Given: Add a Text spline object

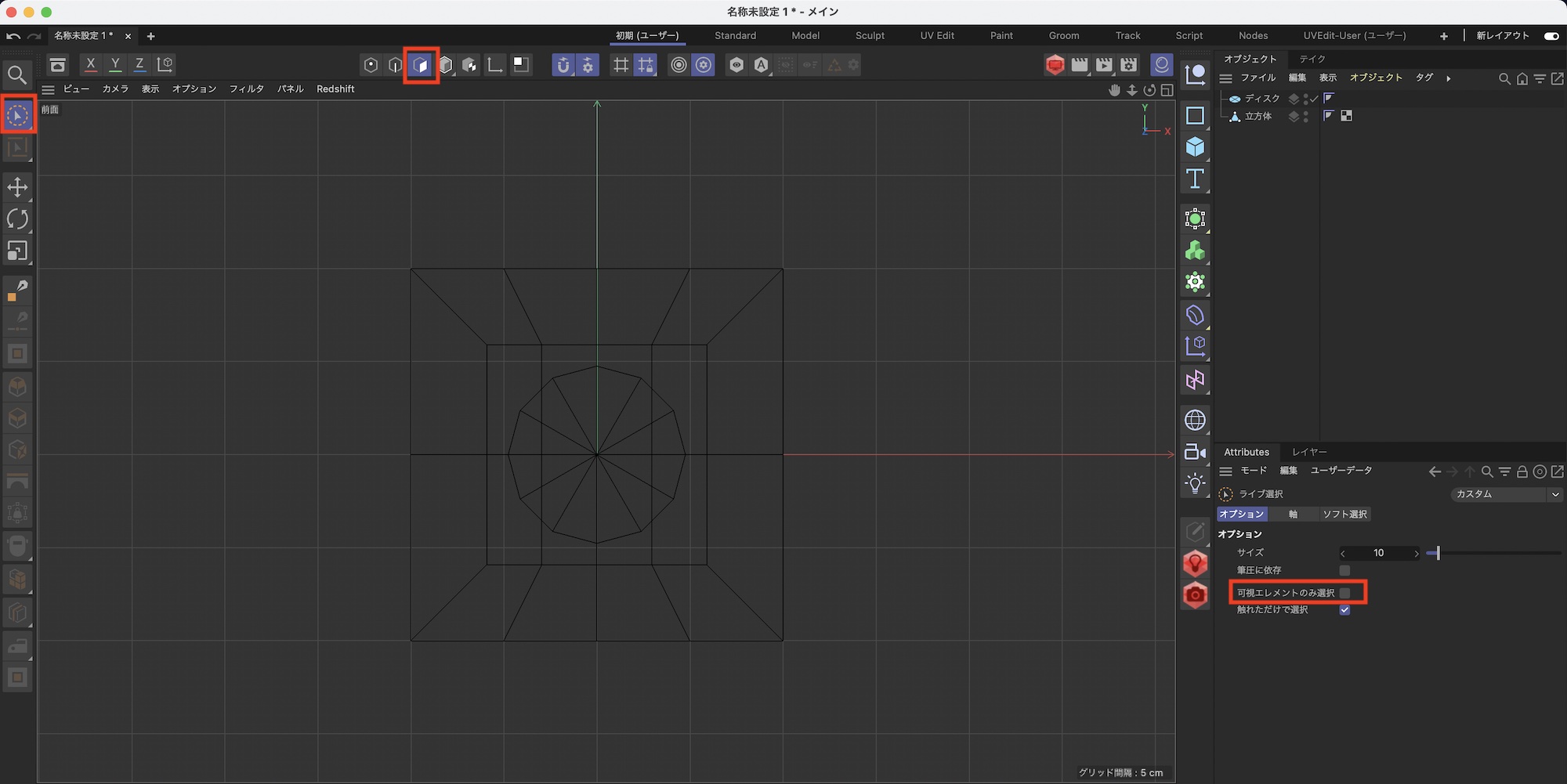Looking at the screenshot, I should 1195,179.
